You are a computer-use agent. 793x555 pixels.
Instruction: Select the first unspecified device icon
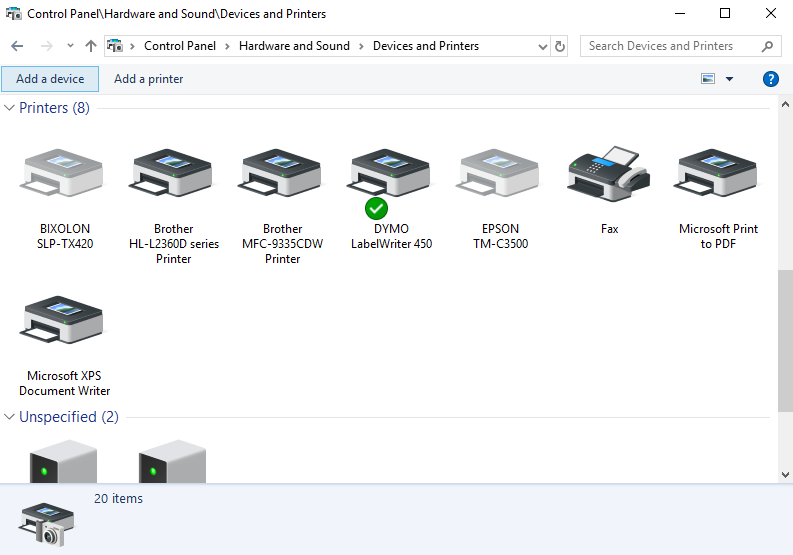click(63, 461)
